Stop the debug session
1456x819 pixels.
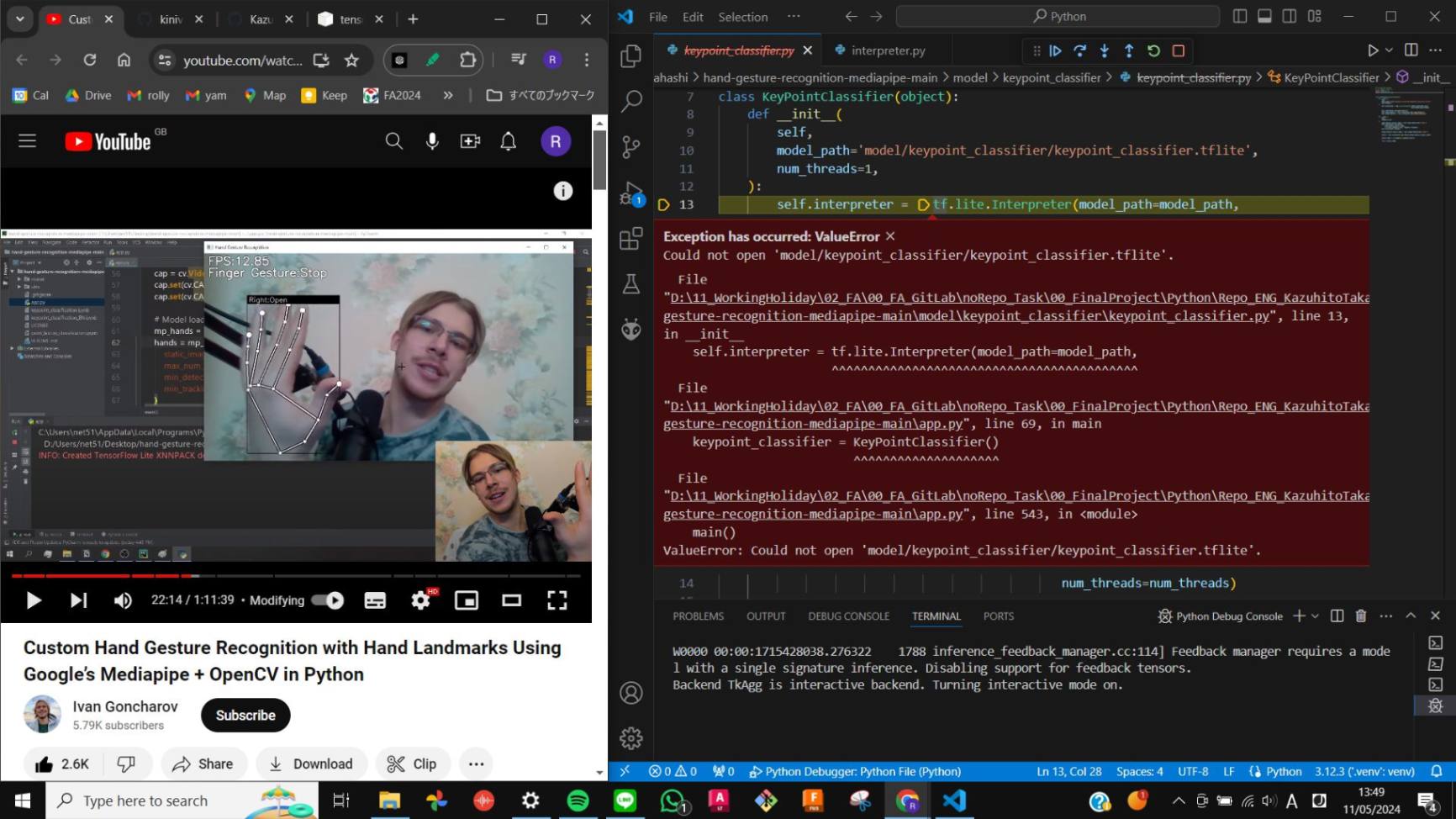1179,50
